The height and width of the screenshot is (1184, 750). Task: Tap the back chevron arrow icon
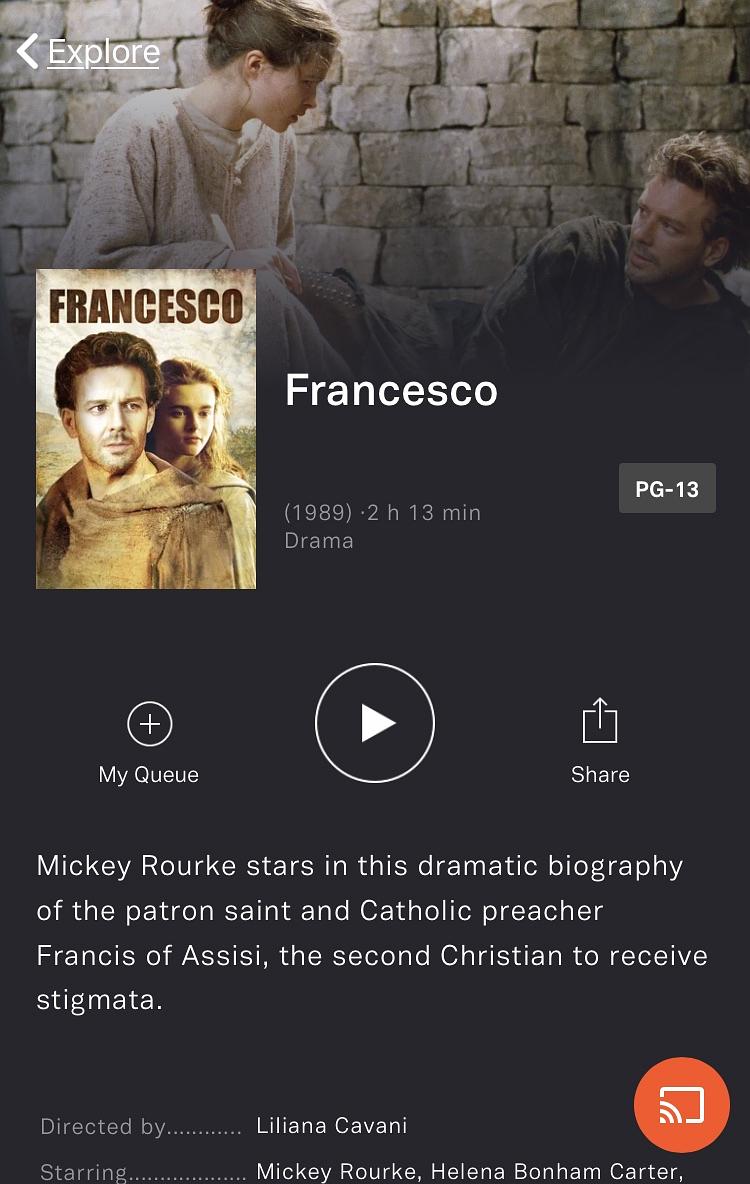pos(27,51)
